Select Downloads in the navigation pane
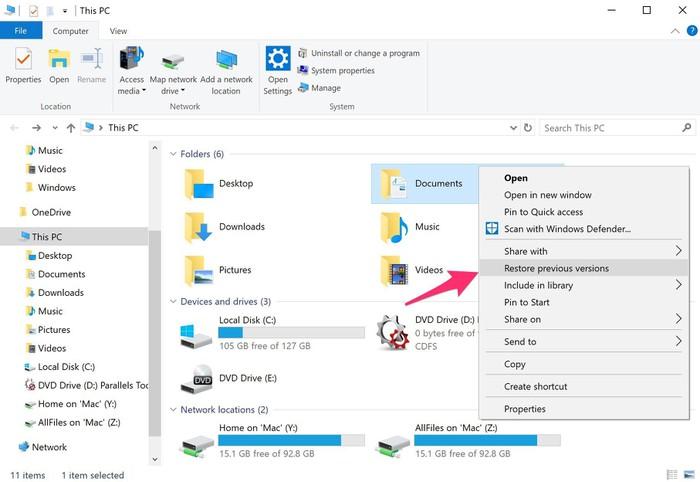This screenshot has width=700, height=482. (x=55, y=293)
